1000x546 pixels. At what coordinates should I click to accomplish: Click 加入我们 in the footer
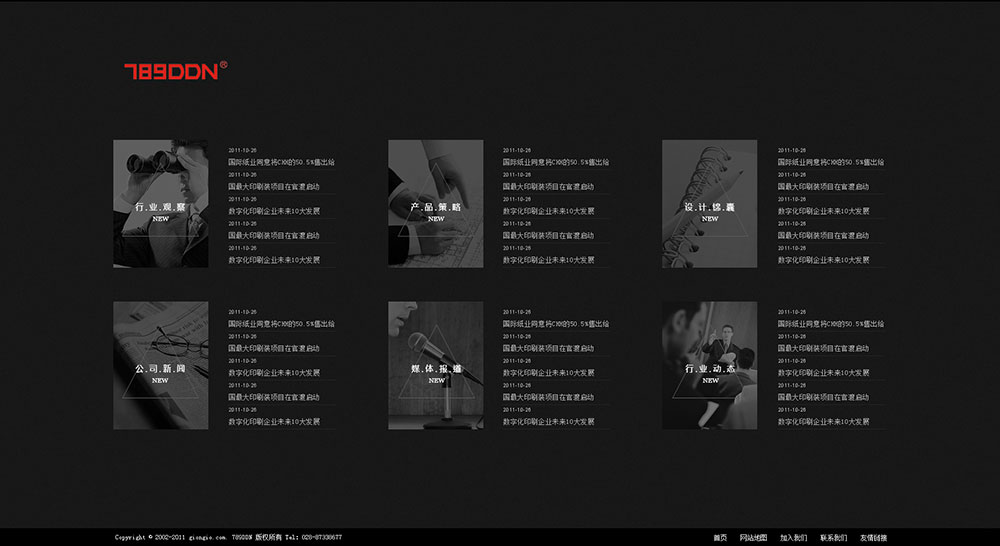(793, 538)
